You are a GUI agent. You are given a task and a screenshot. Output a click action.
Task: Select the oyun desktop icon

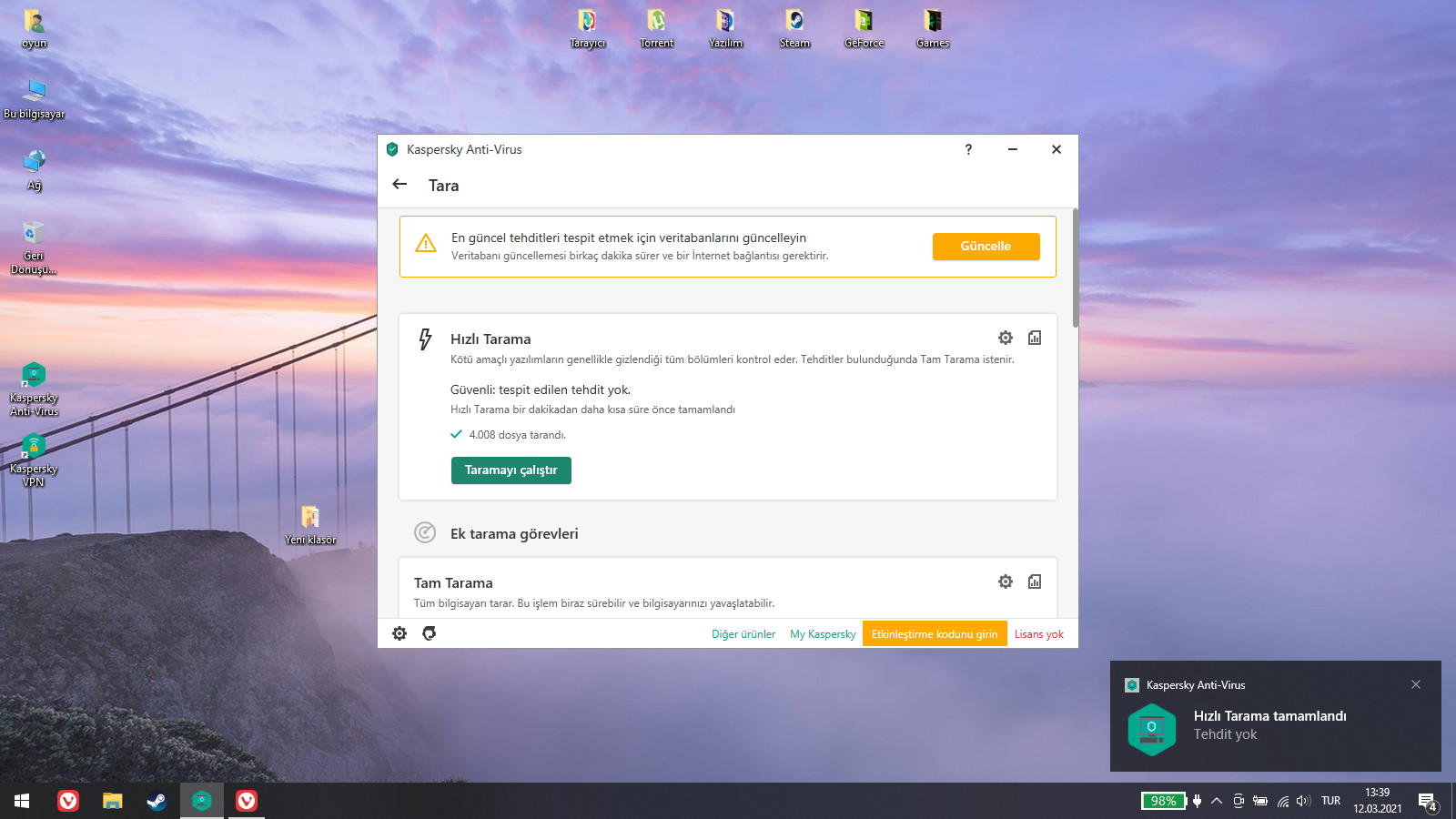click(34, 29)
